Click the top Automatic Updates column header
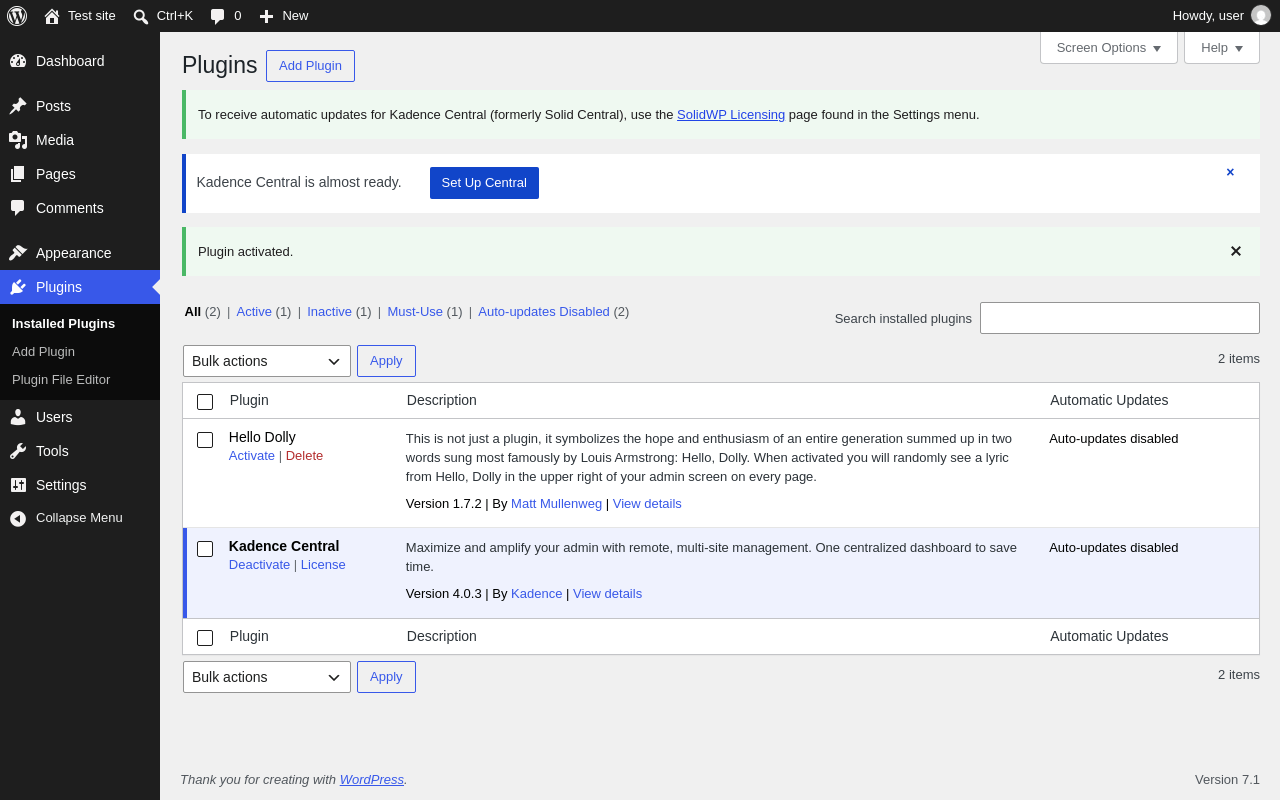Image resolution: width=1280 pixels, height=800 pixels. point(1109,400)
